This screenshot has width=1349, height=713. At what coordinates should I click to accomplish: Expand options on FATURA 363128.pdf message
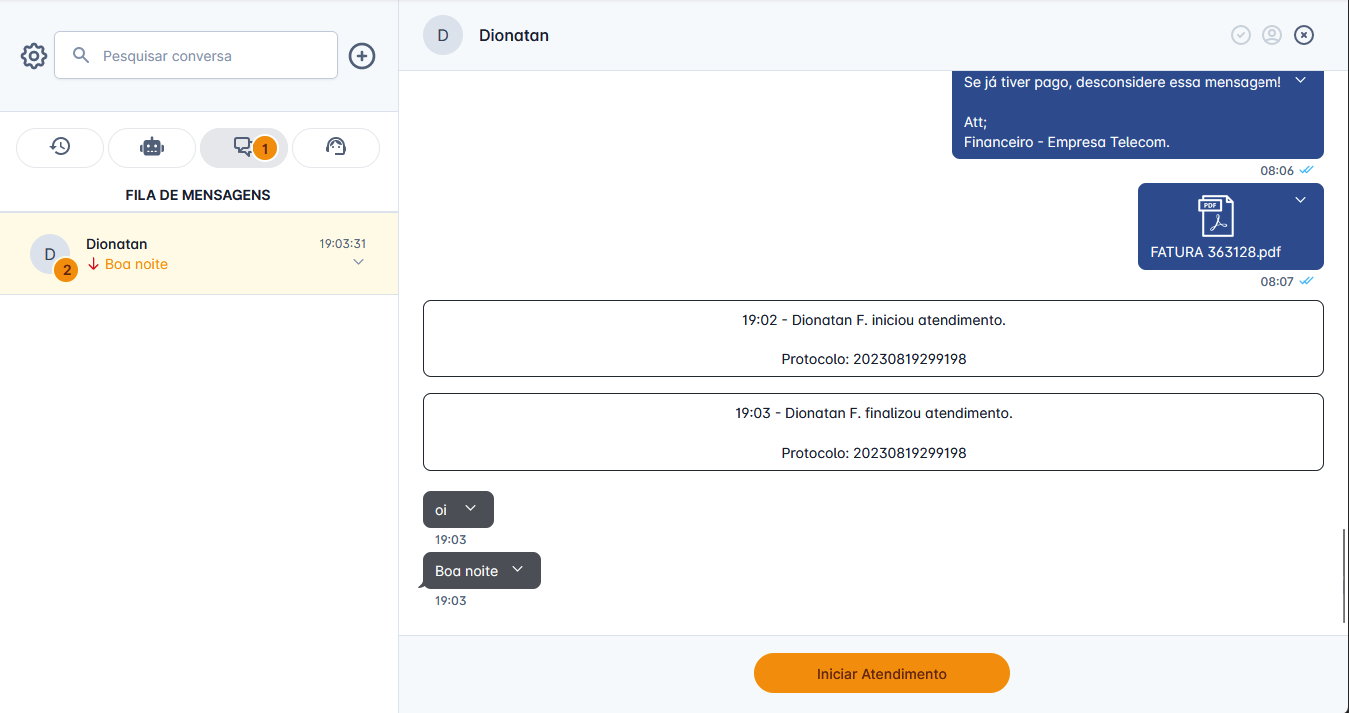click(x=1301, y=200)
